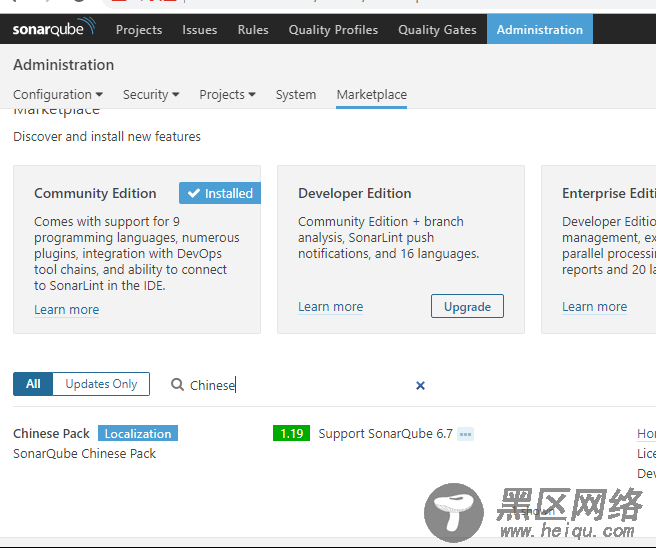This screenshot has height=548, width=656.
Task: Click Discover and install new features text
Action: pos(107,136)
